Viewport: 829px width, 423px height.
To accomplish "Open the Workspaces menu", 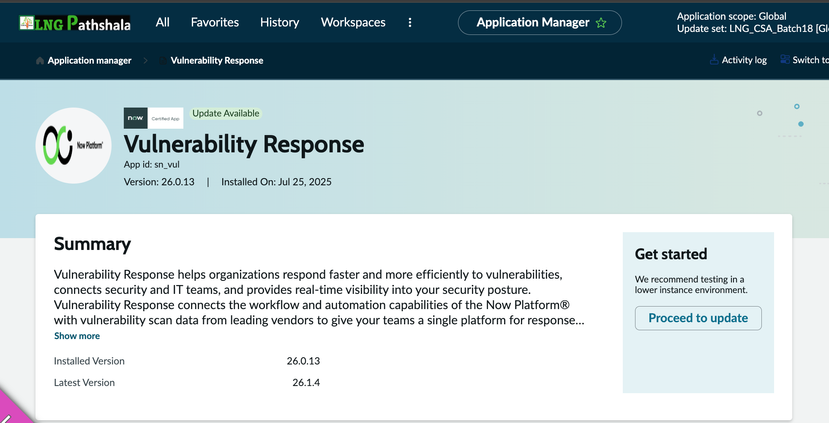I will pyautogui.click(x=353, y=22).
